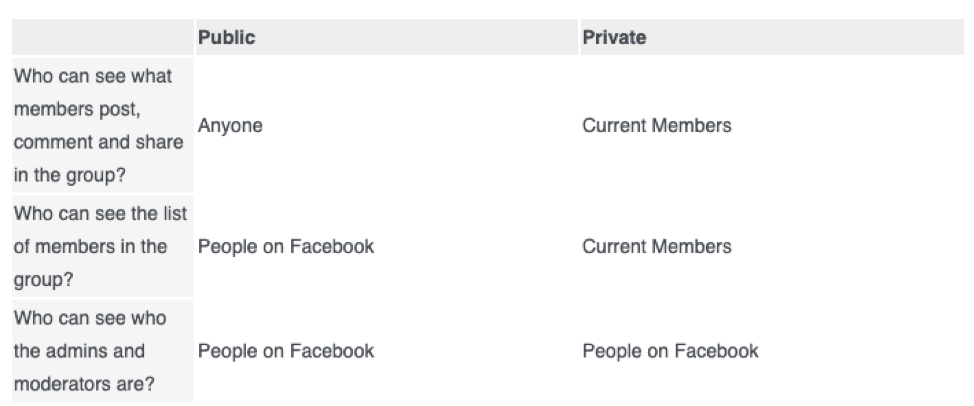The image size is (974, 406).
Task: Click Private 'People on Facebook' in the admins row
Action: coord(670,351)
